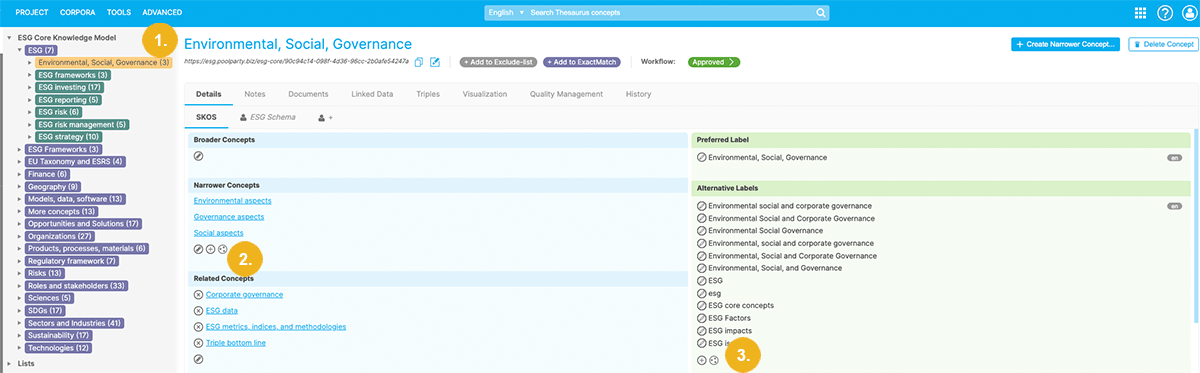Click the search magnifier icon
Viewport: 1200px width, 373px height.
(x=821, y=12)
